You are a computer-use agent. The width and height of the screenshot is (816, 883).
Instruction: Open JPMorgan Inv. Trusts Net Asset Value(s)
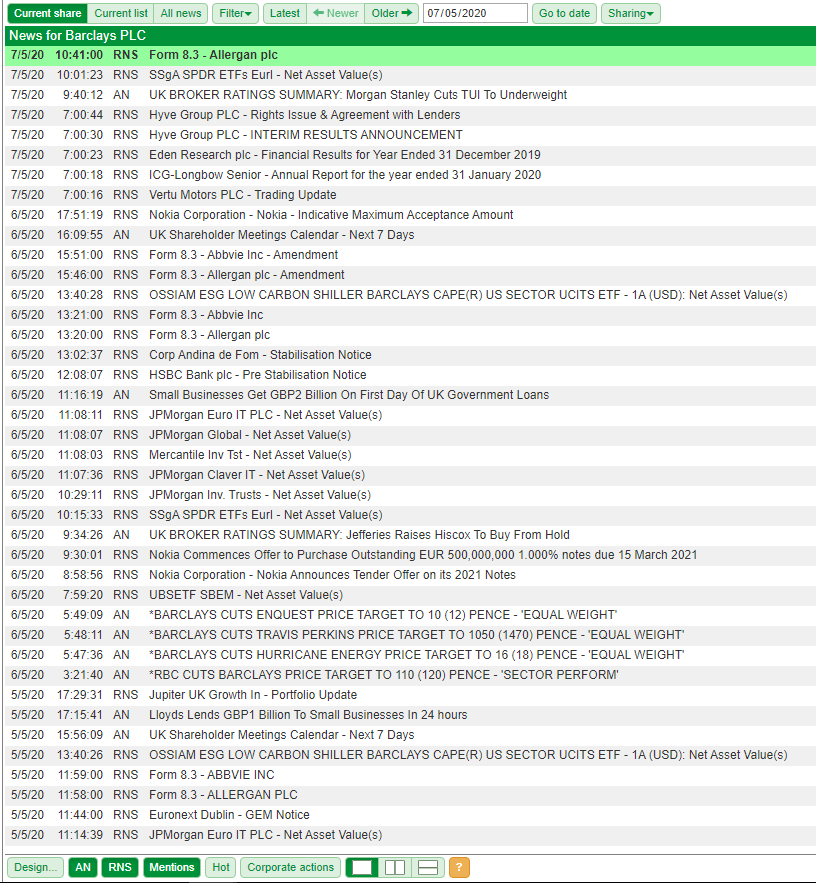click(x=410, y=495)
